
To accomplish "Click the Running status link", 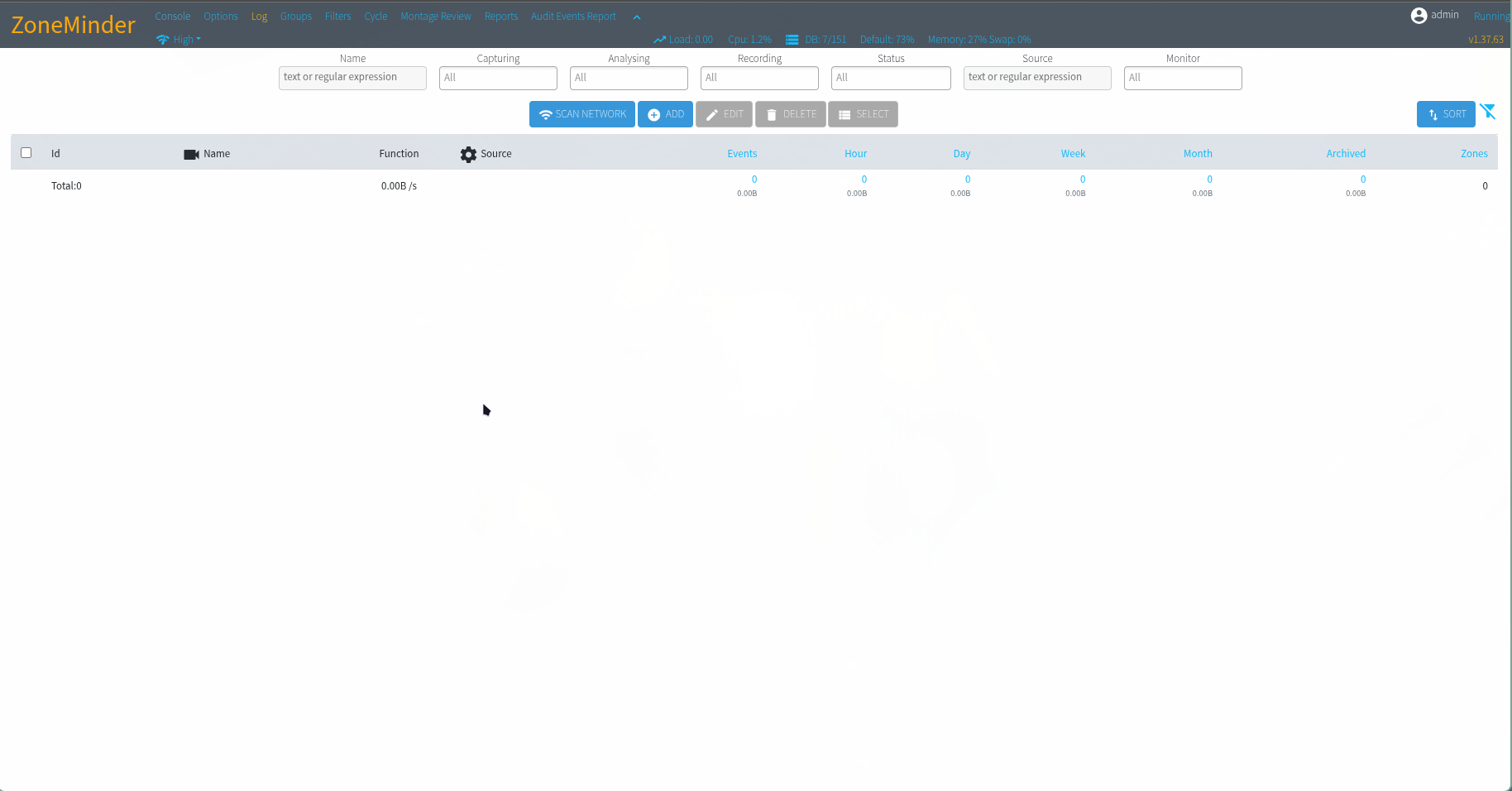I will [x=1491, y=17].
